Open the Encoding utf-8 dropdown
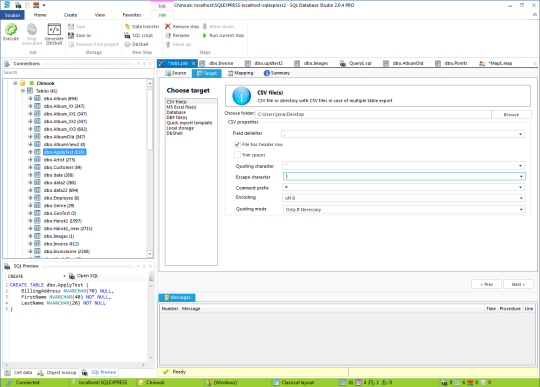This screenshot has width=540, height=387. click(x=521, y=198)
